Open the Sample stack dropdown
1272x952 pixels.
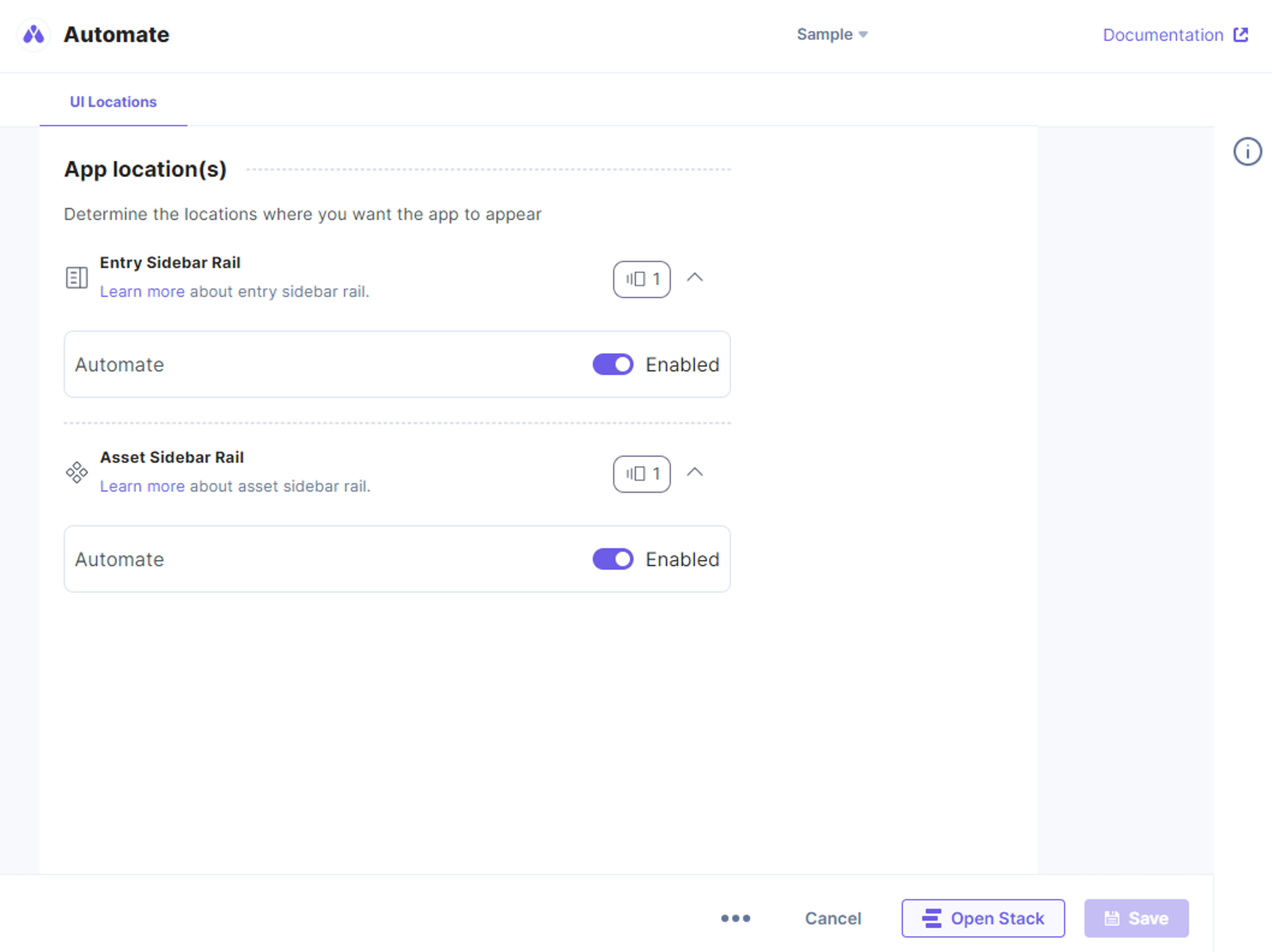click(x=832, y=34)
